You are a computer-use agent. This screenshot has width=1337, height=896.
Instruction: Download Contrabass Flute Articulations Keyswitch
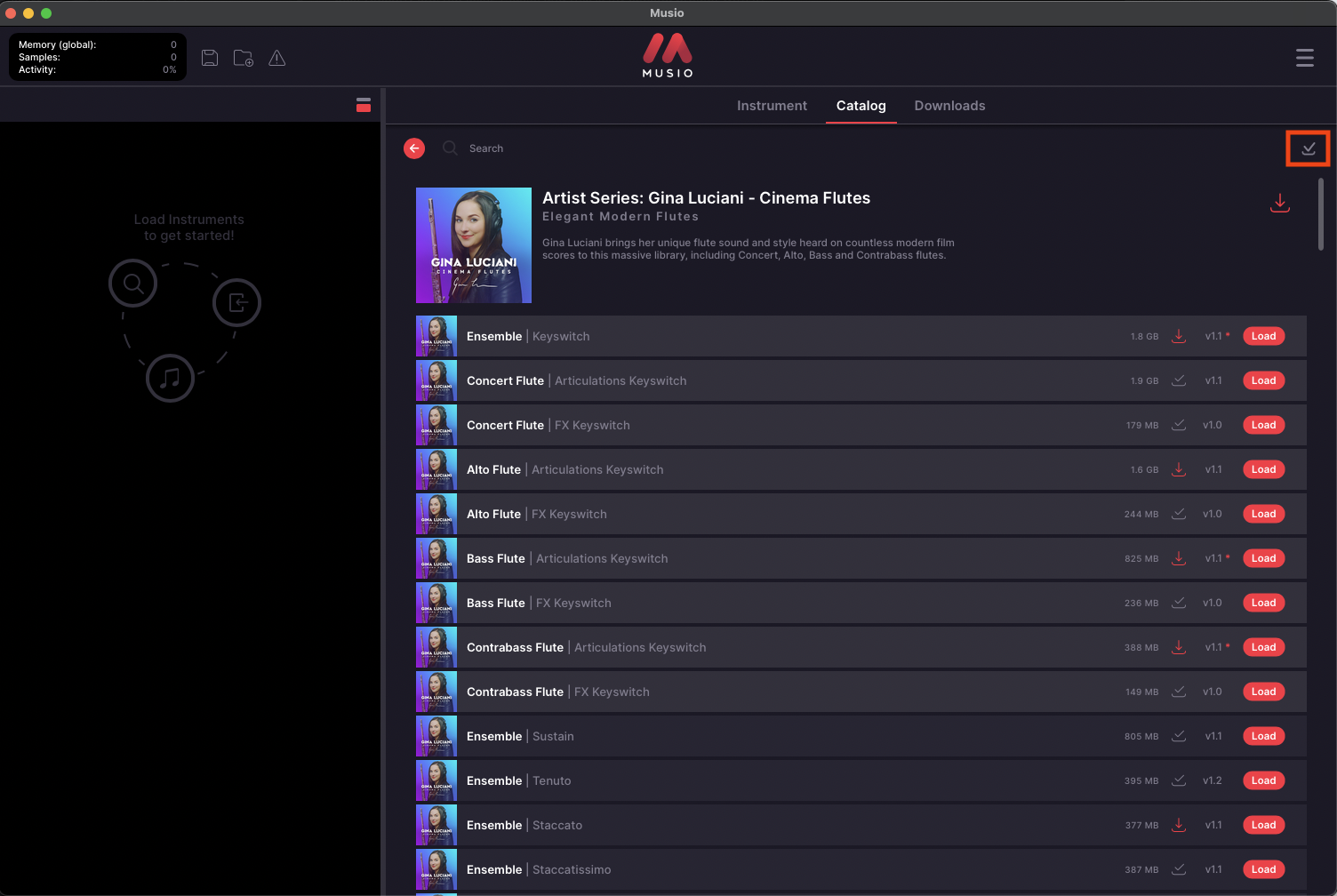point(1179,647)
